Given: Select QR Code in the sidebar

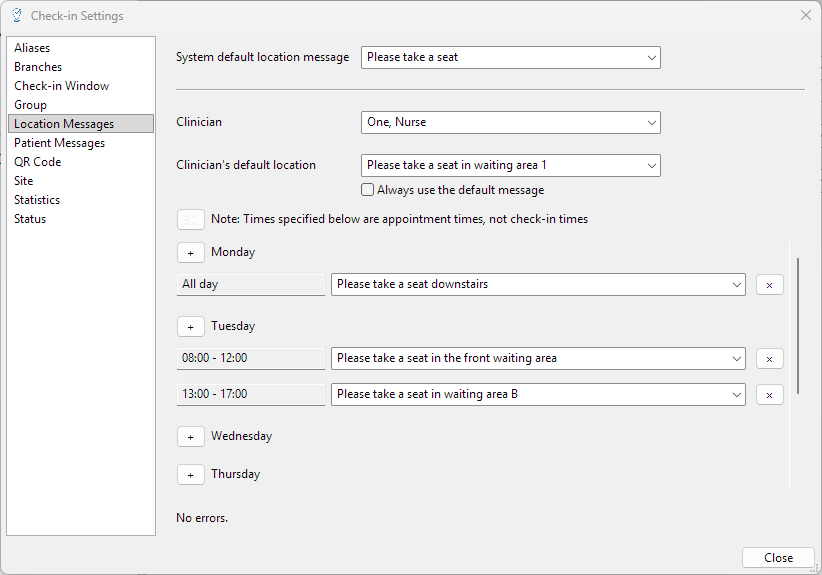Looking at the screenshot, I should 38,162.
